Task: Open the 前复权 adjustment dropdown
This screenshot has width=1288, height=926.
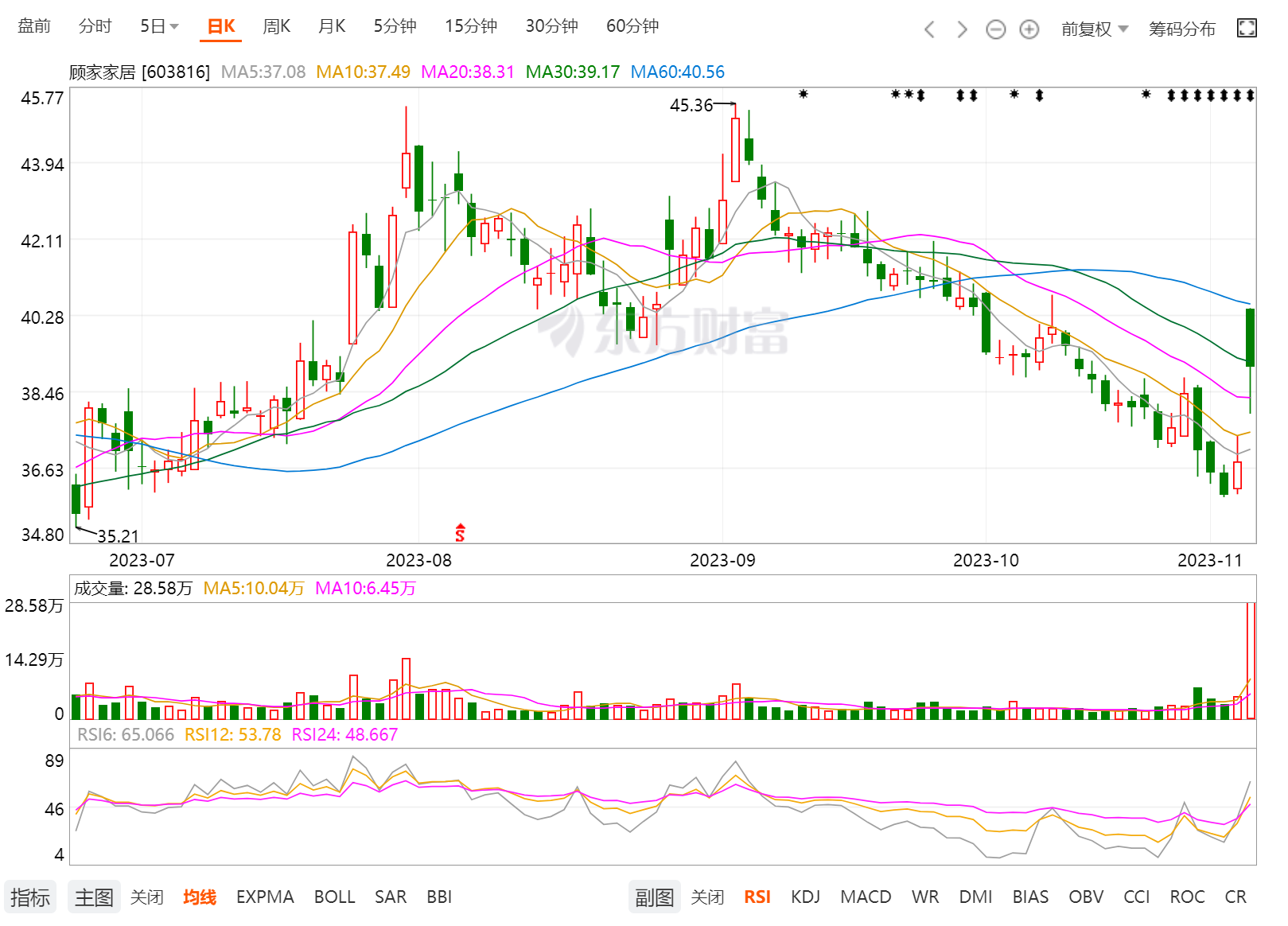Action: click(1095, 29)
